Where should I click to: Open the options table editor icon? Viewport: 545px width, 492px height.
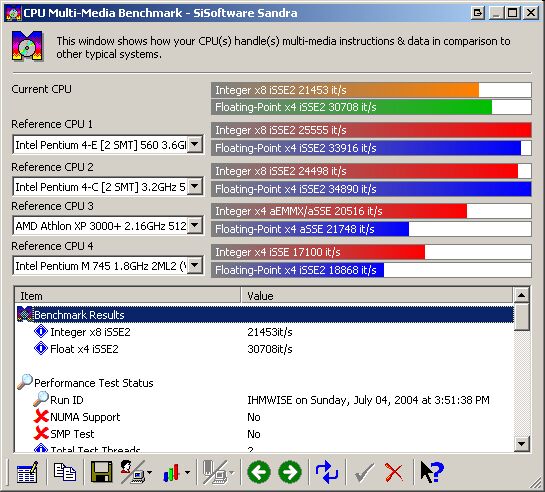(27, 472)
